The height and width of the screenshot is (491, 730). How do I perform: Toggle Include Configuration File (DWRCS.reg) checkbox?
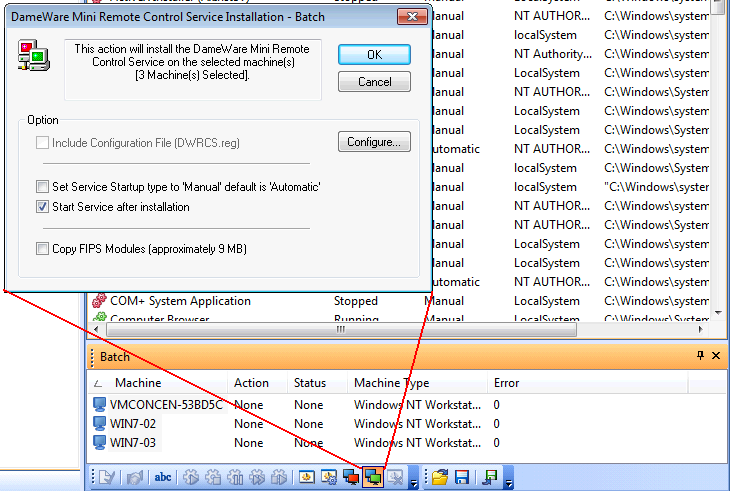coord(42,142)
